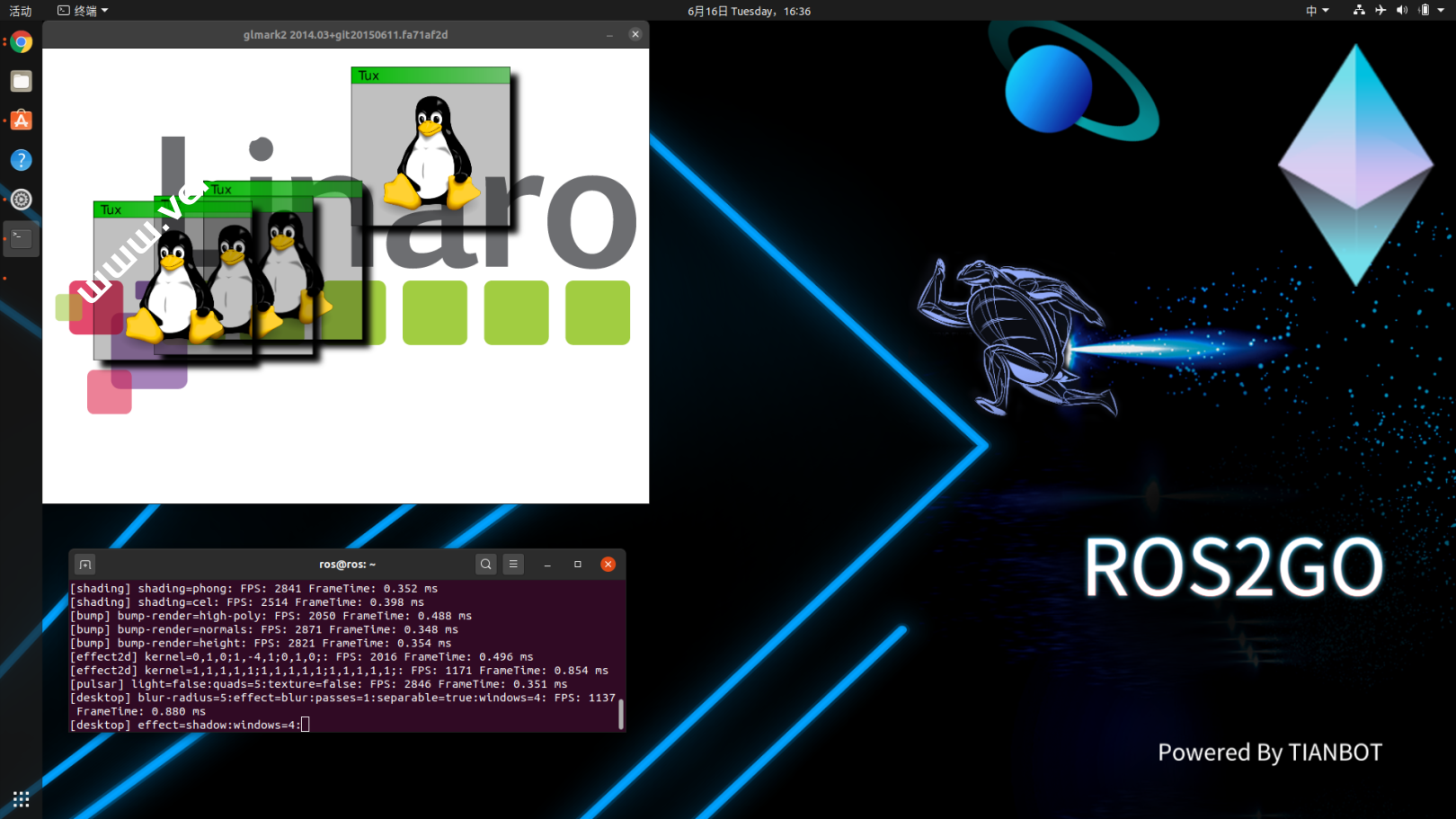The height and width of the screenshot is (819, 1456).
Task: Open the Help icon in dock
Action: pyautogui.click(x=22, y=160)
